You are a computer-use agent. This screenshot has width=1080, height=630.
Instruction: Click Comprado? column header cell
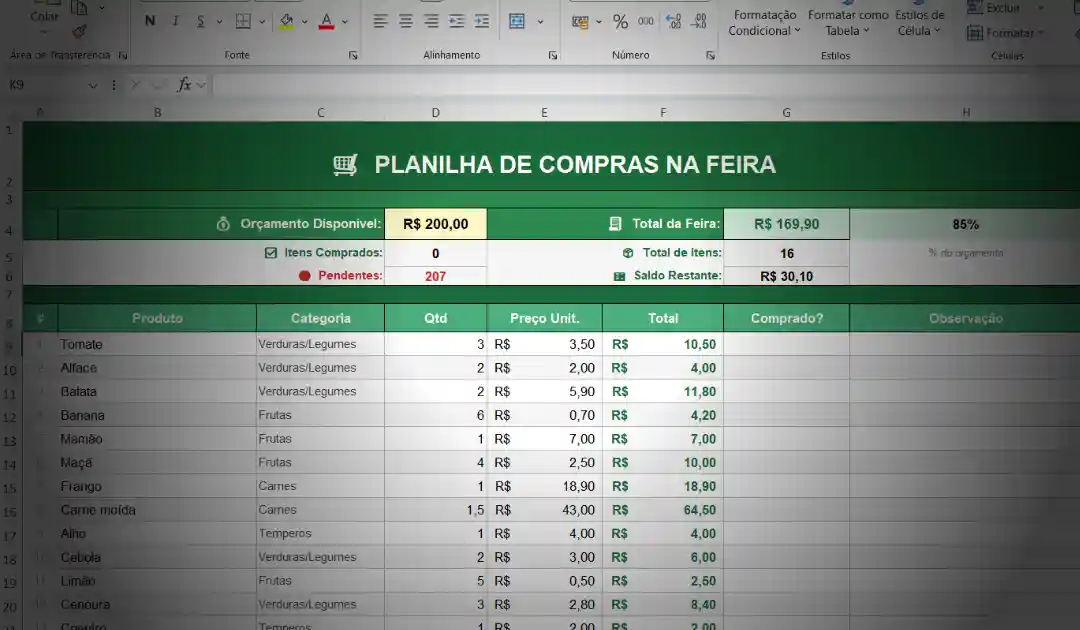click(787, 318)
